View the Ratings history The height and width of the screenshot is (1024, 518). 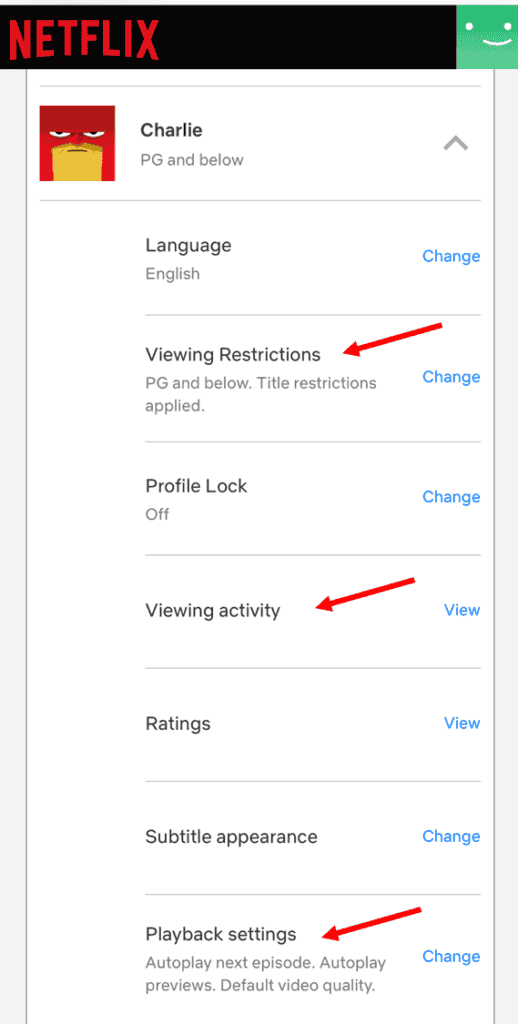tap(462, 723)
